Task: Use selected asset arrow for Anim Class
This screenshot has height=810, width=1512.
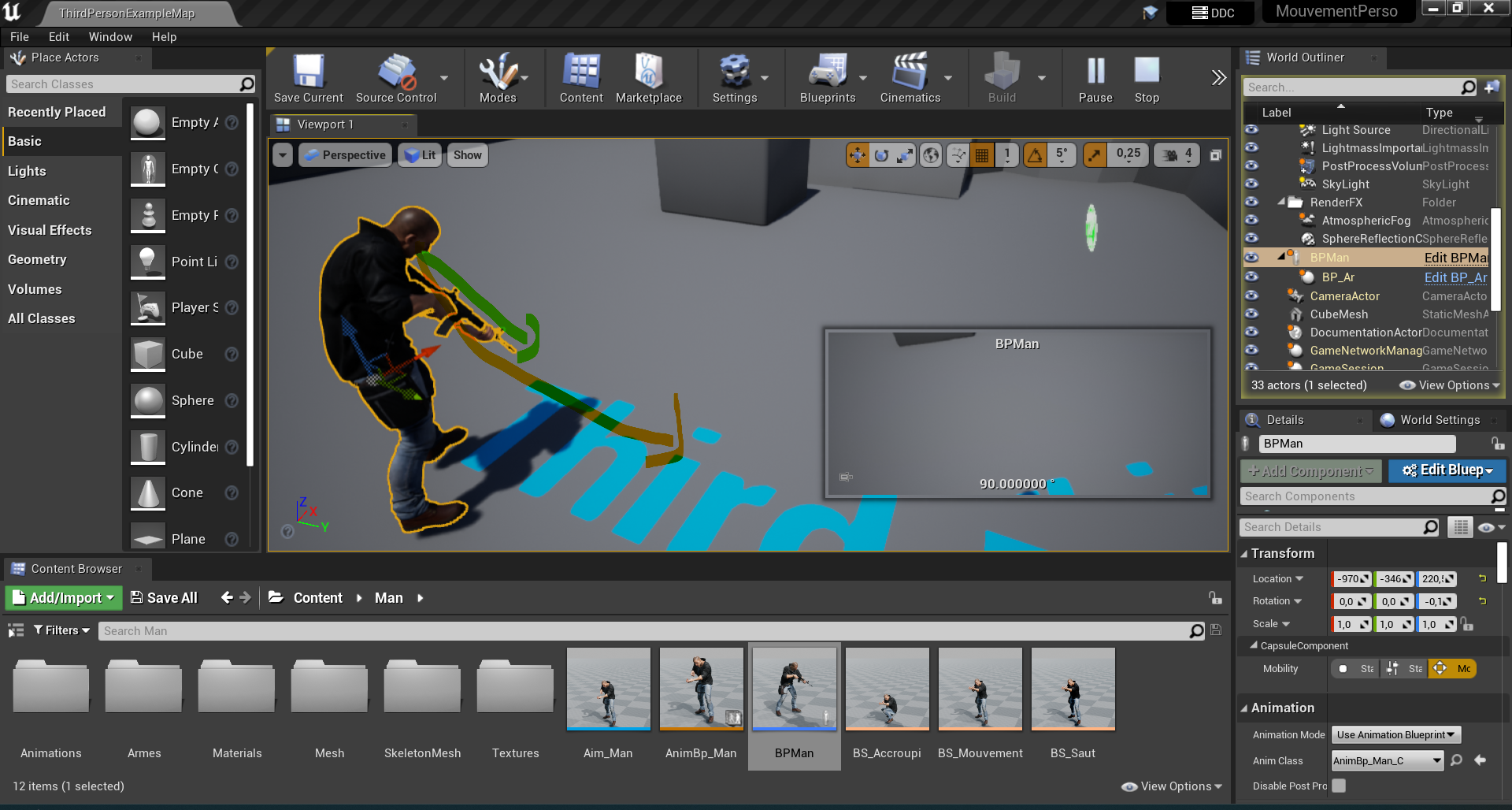Action: 1480,760
